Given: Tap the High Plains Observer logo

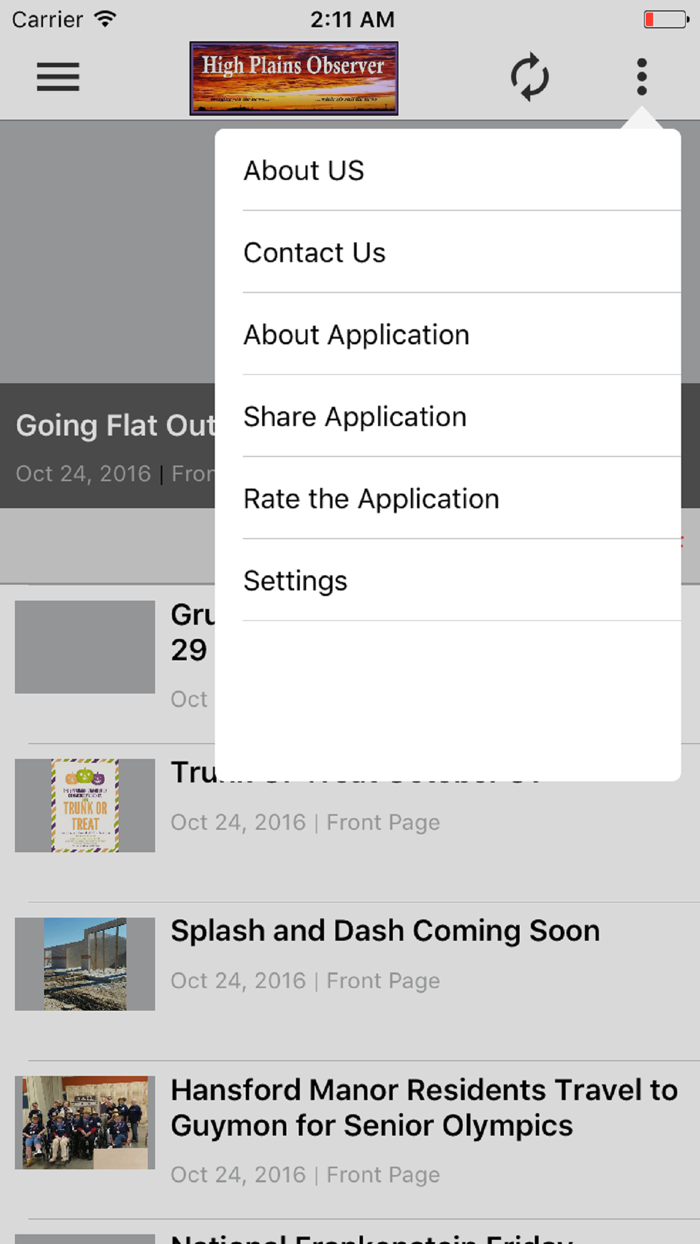Looking at the screenshot, I should (x=294, y=78).
